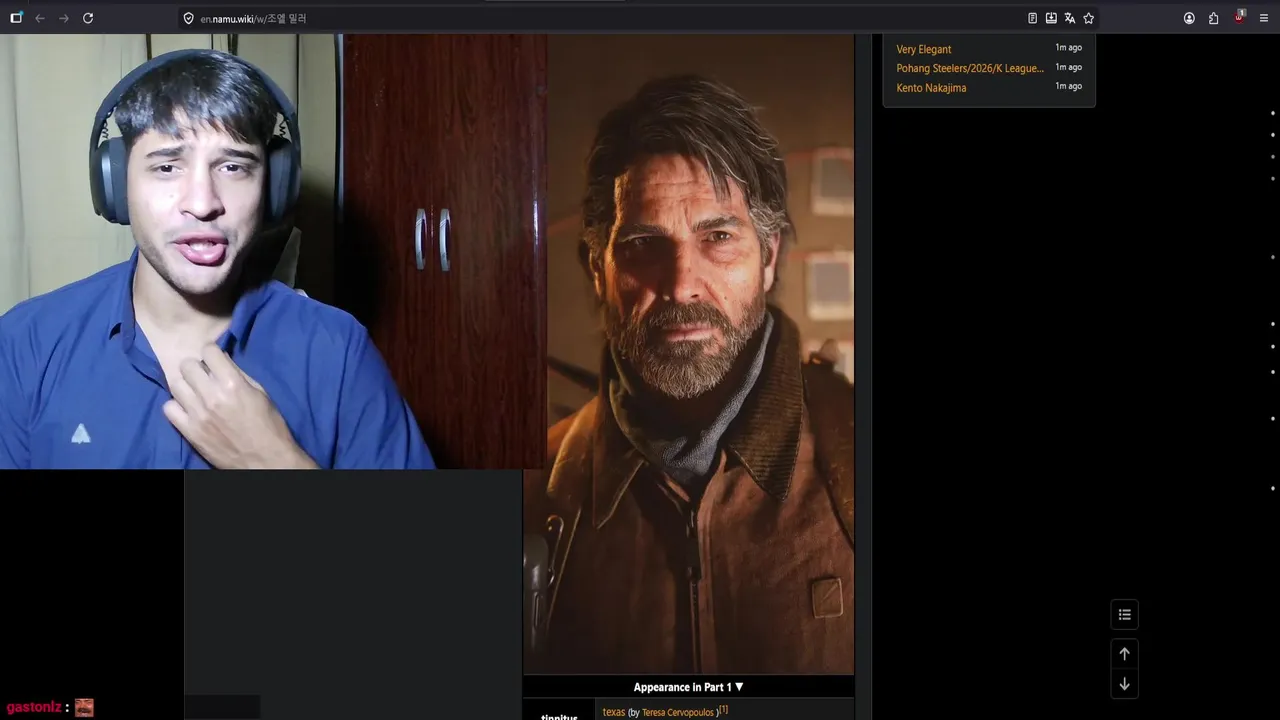Go forward using the browser forward arrow
Image resolution: width=1280 pixels, height=720 pixels.
tap(64, 18)
